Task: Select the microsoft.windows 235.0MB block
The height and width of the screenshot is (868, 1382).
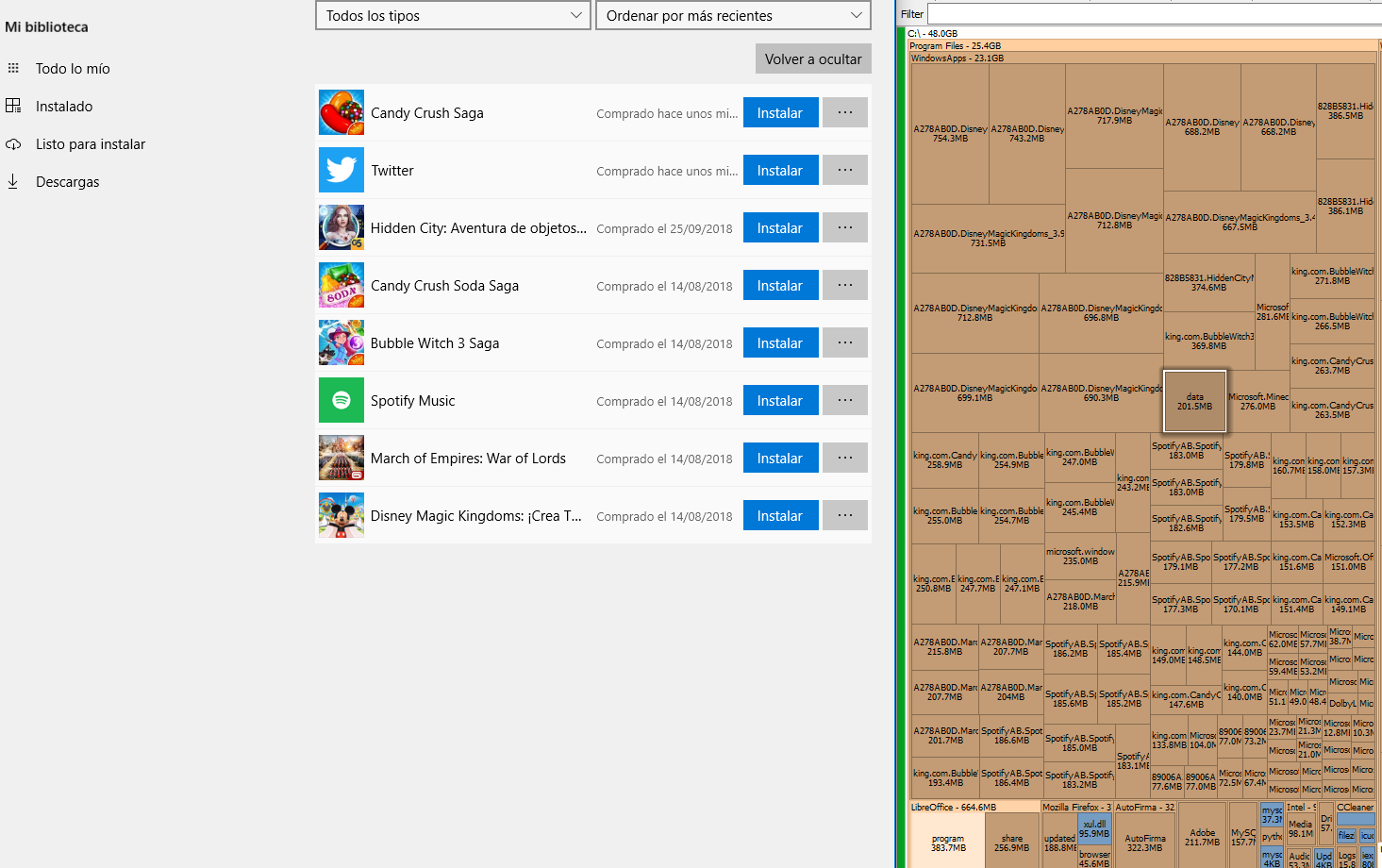Action: point(1080,556)
